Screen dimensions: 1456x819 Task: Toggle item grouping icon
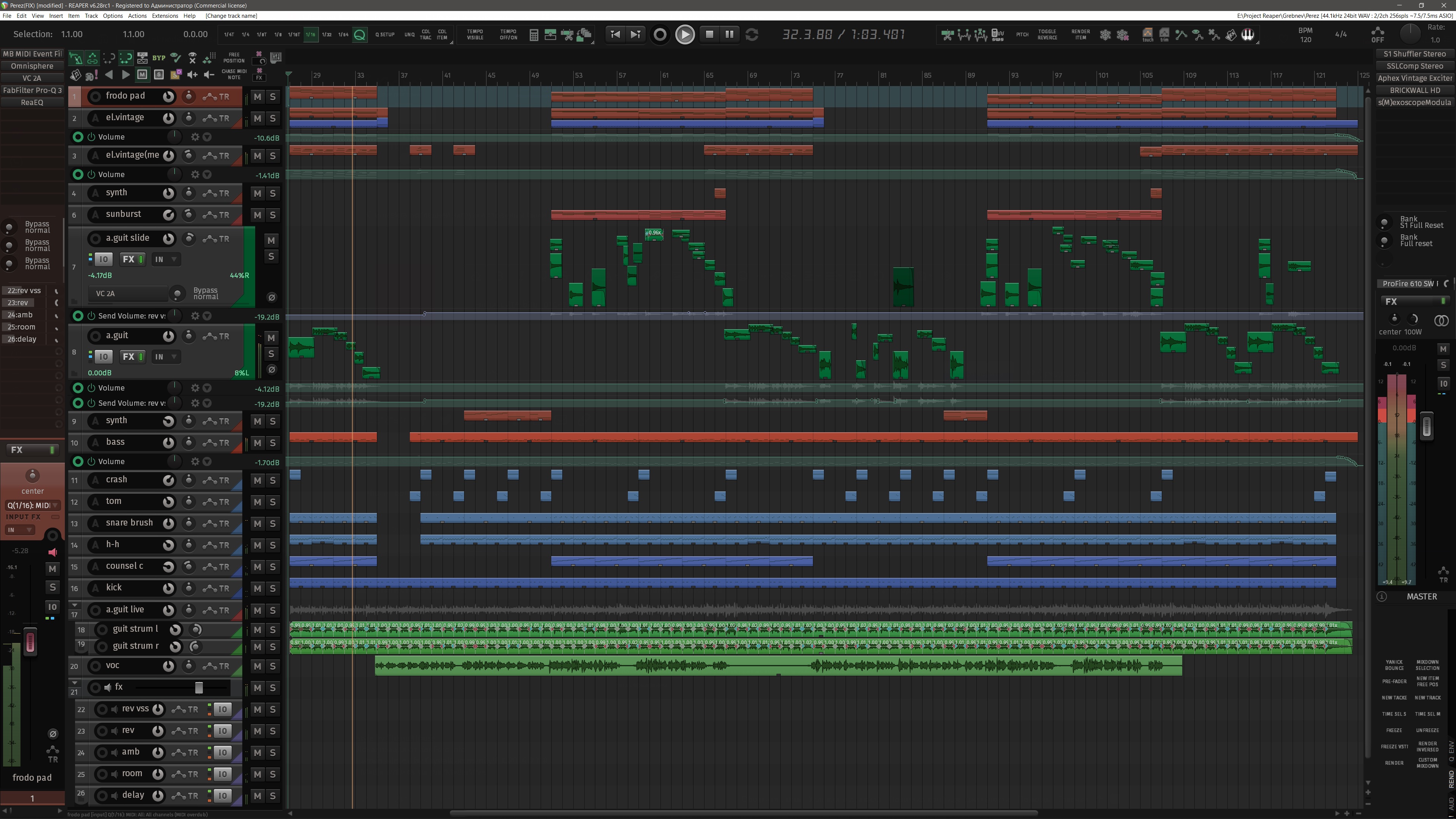click(x=92, y=58)
